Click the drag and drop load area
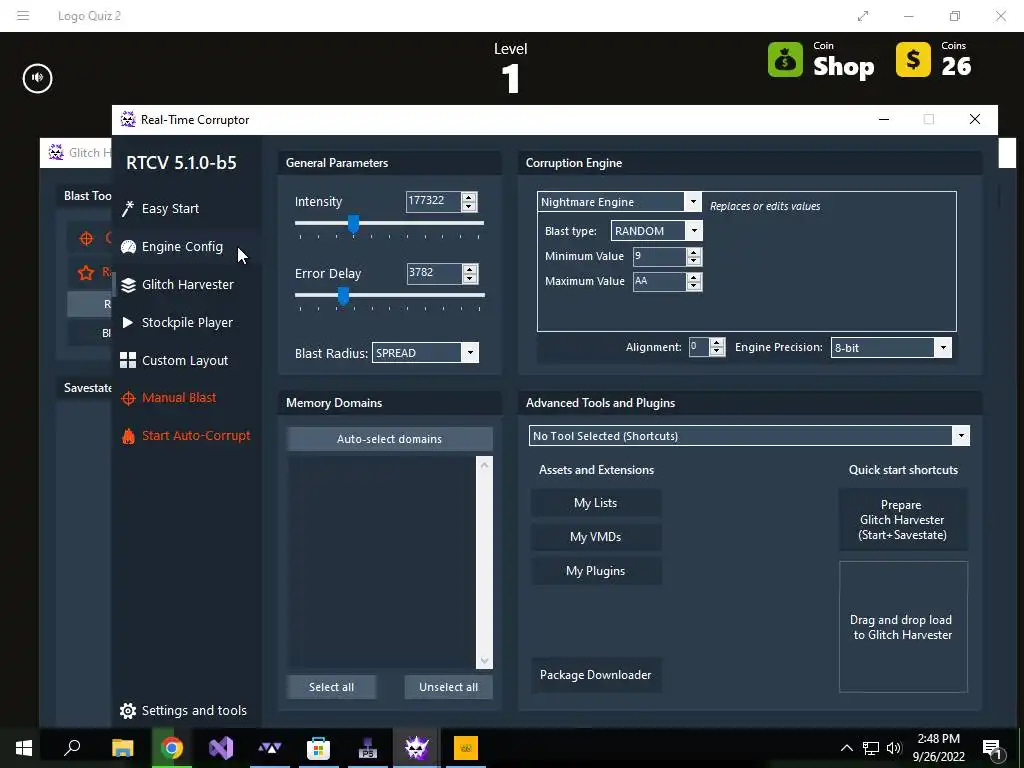Screen dimensions: 1024x768 pyautogui.click(x=903, y=627)
